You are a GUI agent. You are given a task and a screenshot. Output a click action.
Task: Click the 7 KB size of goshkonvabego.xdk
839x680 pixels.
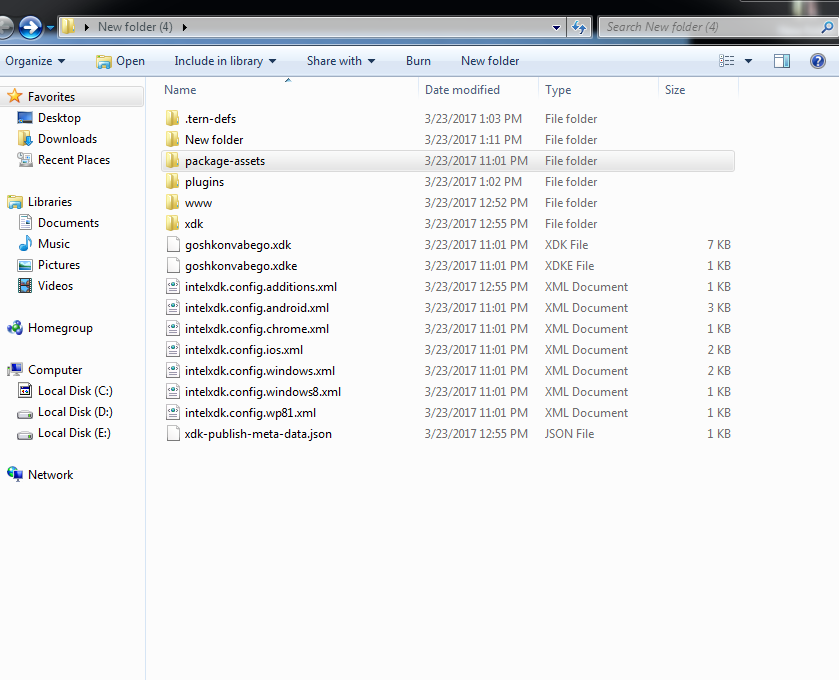(719, 245)
